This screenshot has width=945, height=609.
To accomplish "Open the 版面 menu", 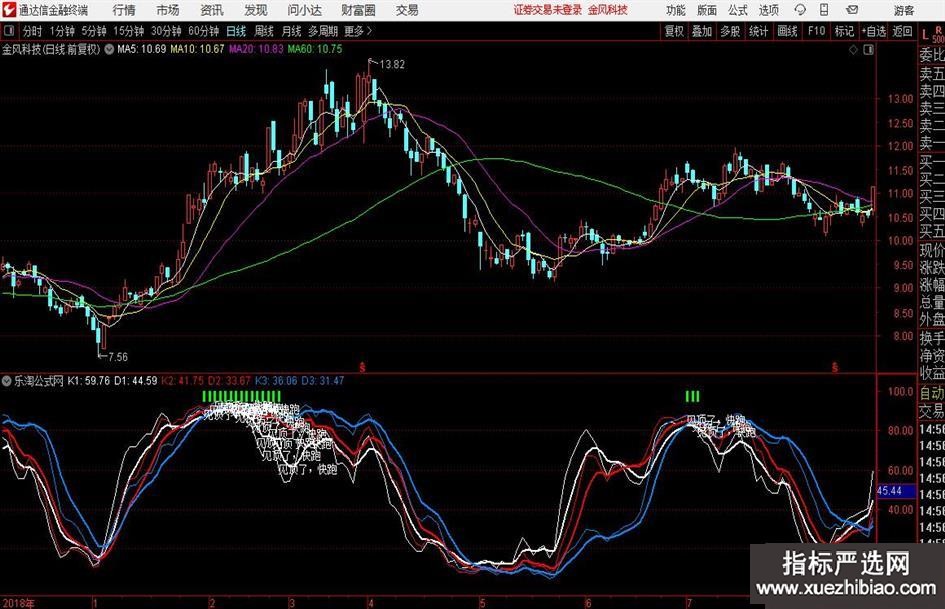I will (707, 10).
